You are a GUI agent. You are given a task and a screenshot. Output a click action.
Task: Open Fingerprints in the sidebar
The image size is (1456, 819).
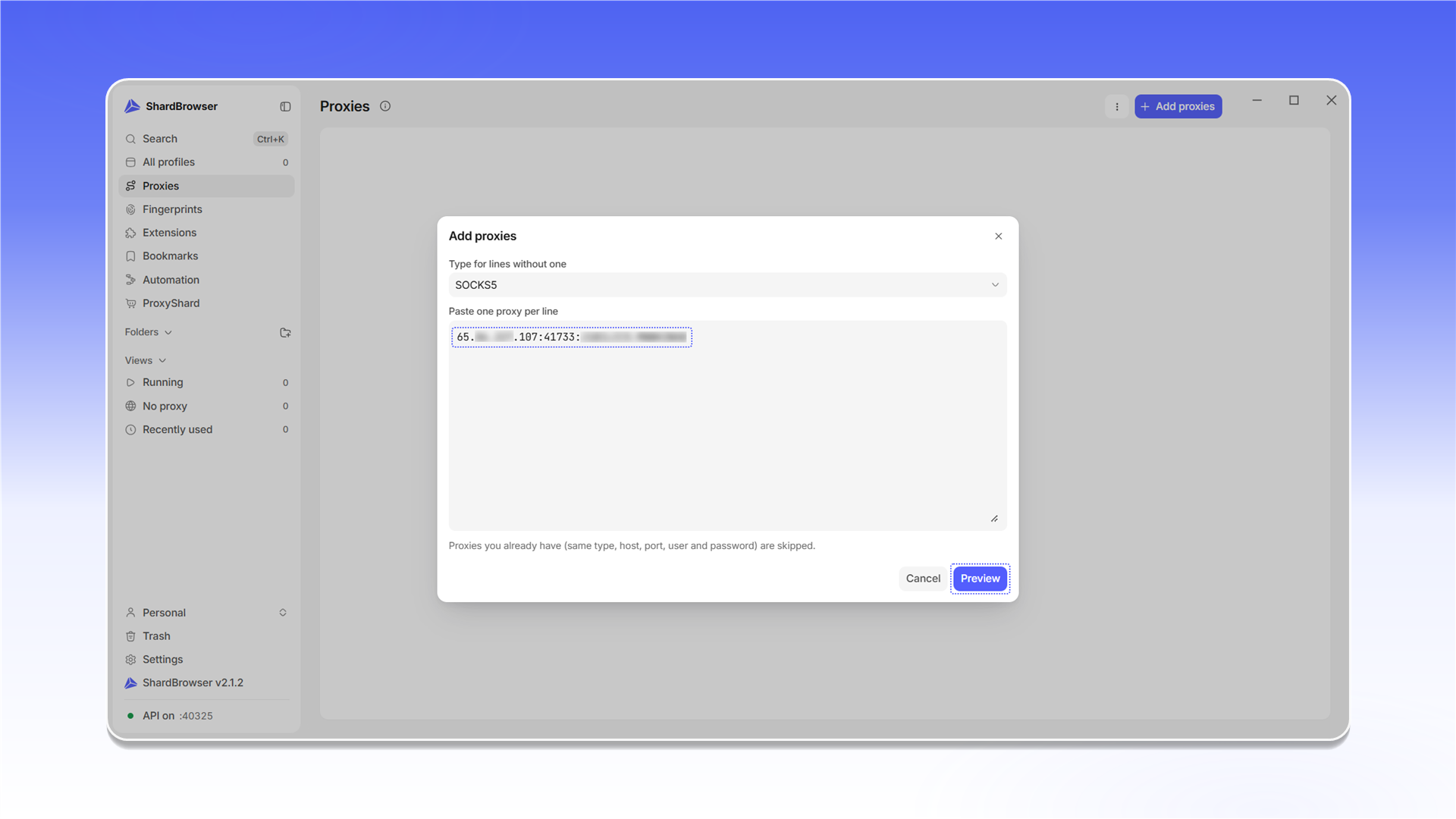click(x=206, y=209)
